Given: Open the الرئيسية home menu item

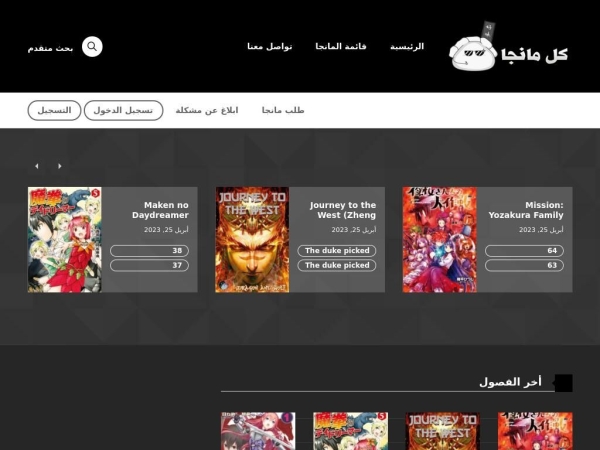Looking at the screenshot, I should coord(407,47).
